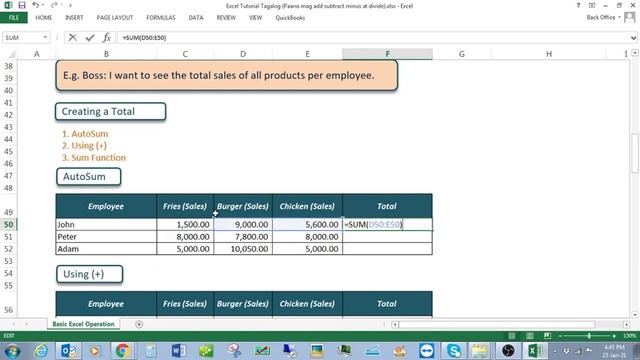The width and height of the screenshot is (640, 360).
Task: Click the Creating a Total text box
Action: click(x=111, y=111)
